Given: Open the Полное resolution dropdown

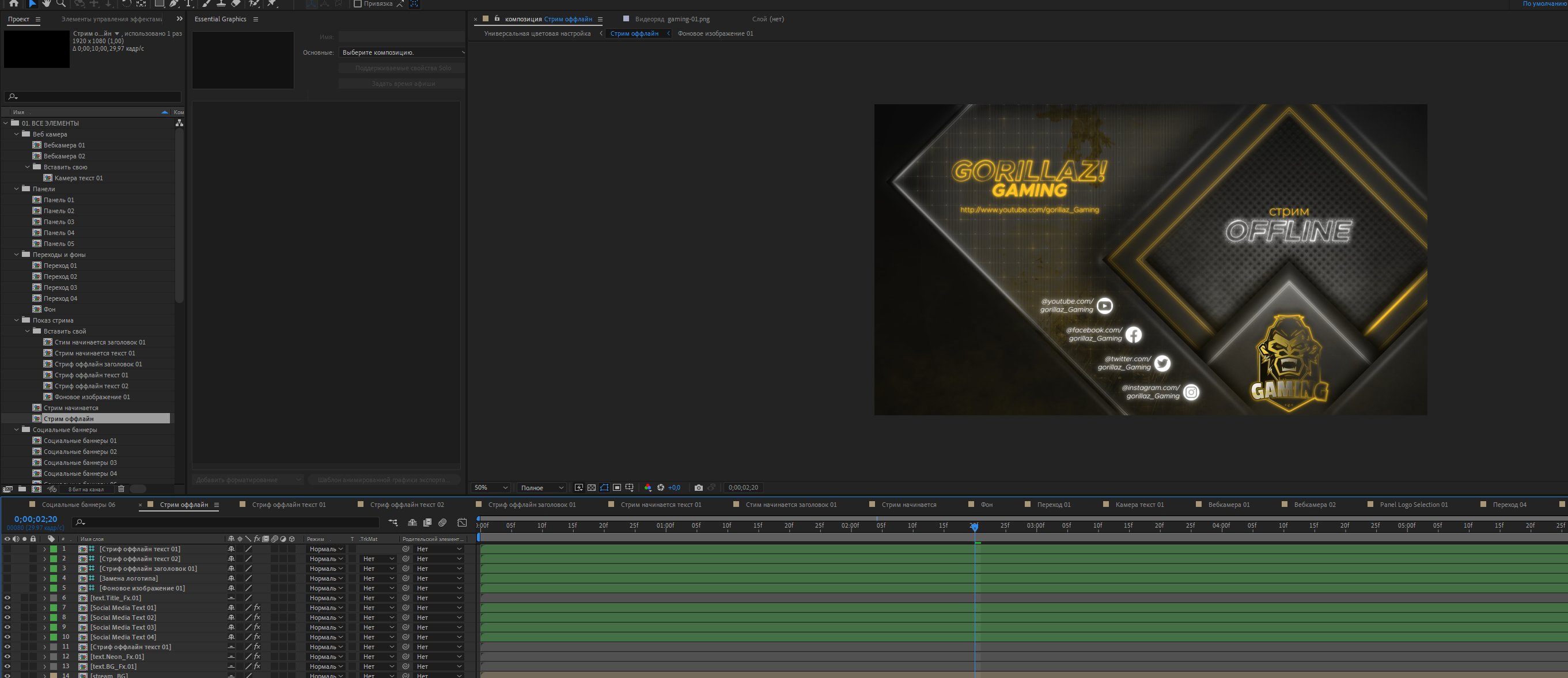Looking at the screenshot, I should (541, 487).
